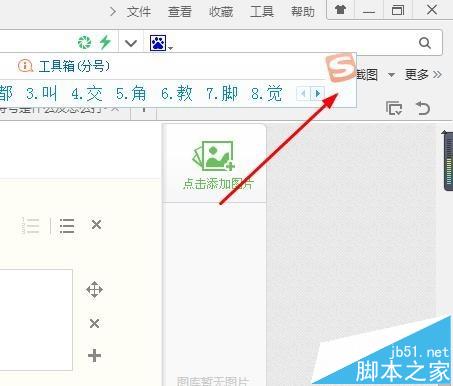
Task: Click the search magnifier icon
Action: coord(425,43)
